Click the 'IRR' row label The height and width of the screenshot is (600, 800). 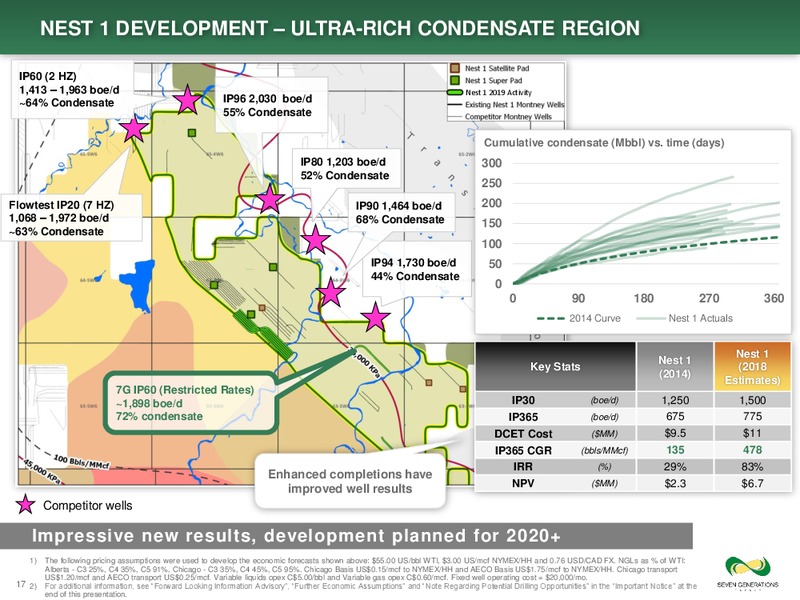[523, 466]
